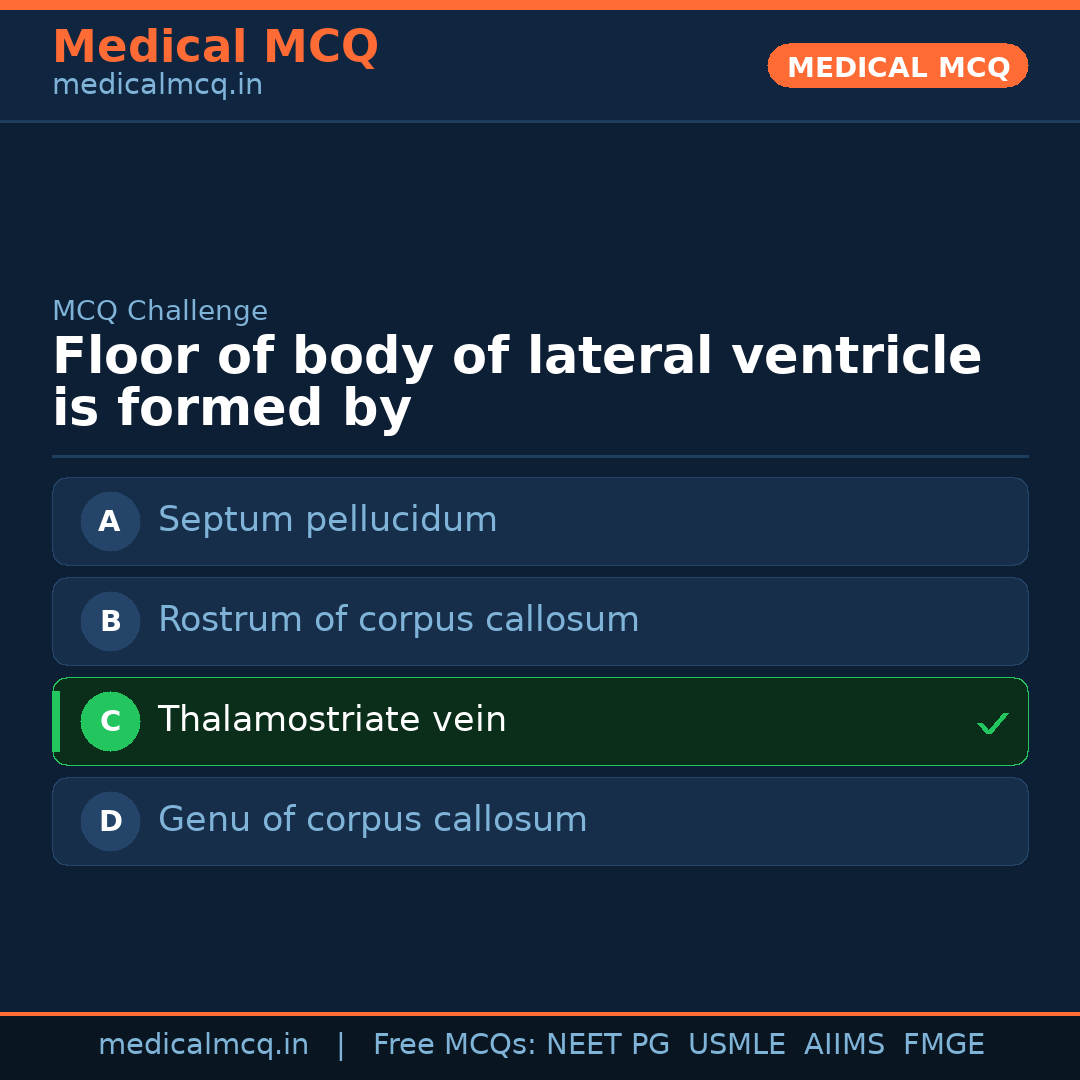Select the Septum pellucidum answer option
The image size is (1080, 1080).
click(x=540, y=521)
